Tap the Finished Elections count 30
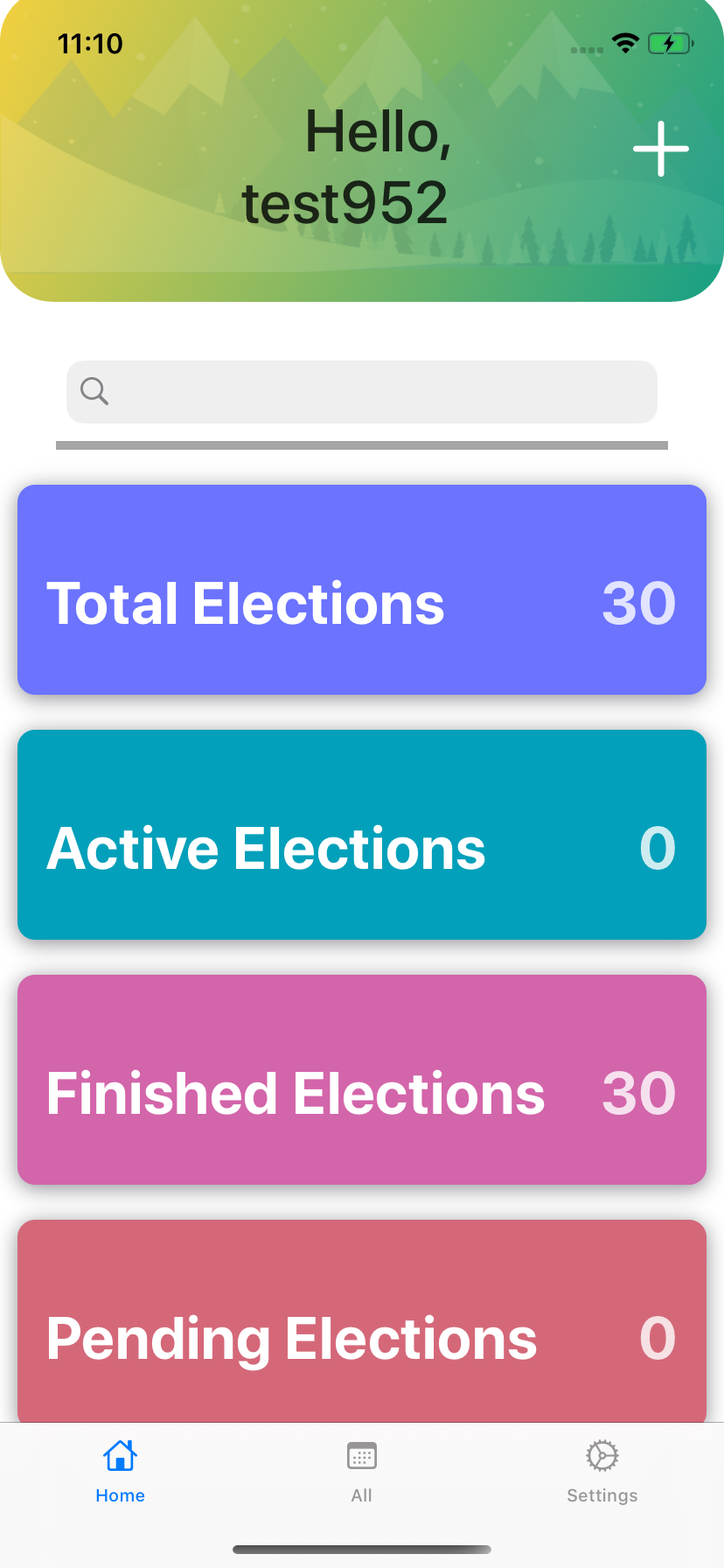724x1568 pixels. 639,1094
